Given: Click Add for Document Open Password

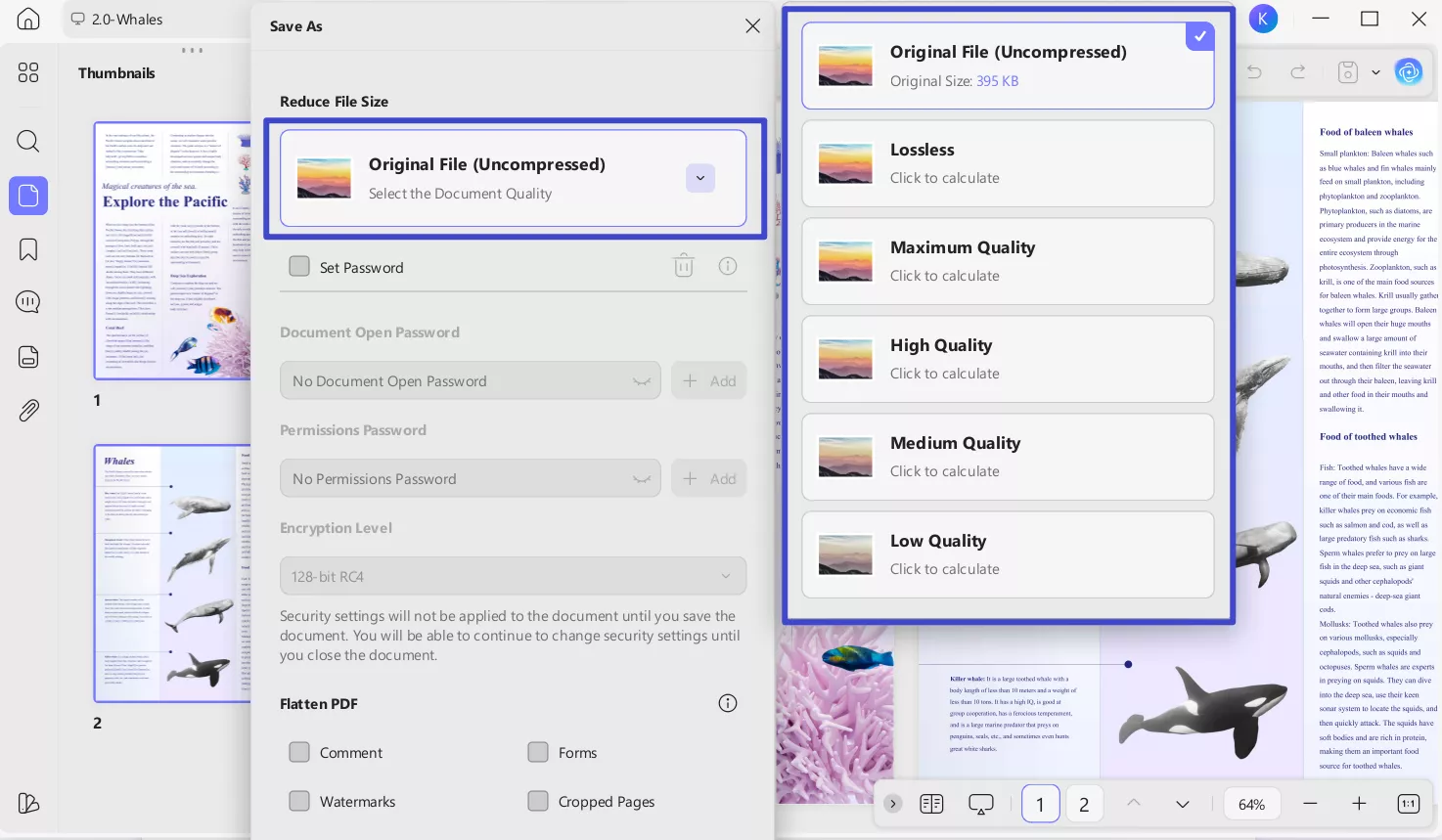Looking at the screenshot, I should pyautogui.click(x=709, y=380).
